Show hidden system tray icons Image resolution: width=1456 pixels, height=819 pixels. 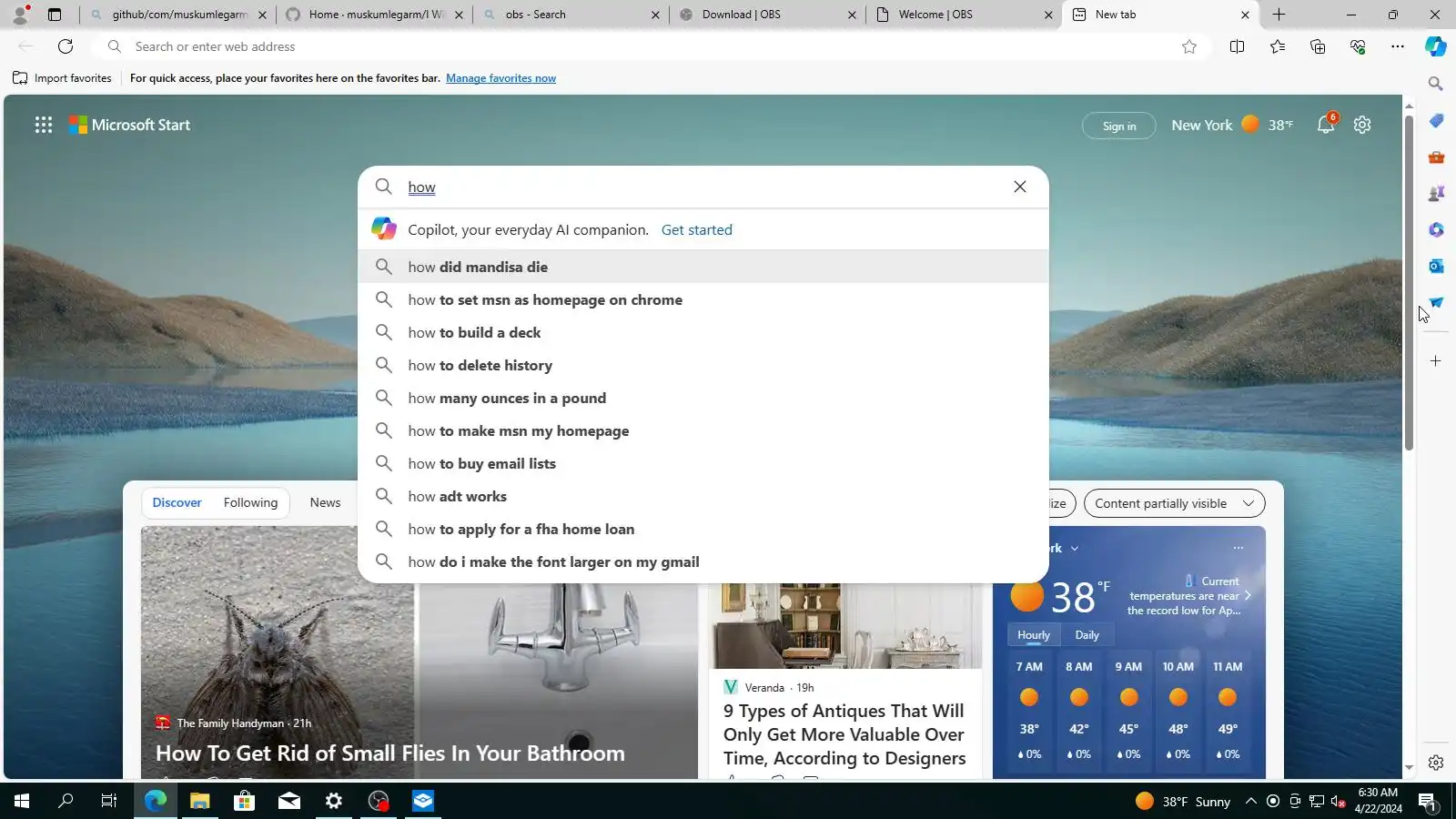pyautogui.click(x=1251, y=801)
